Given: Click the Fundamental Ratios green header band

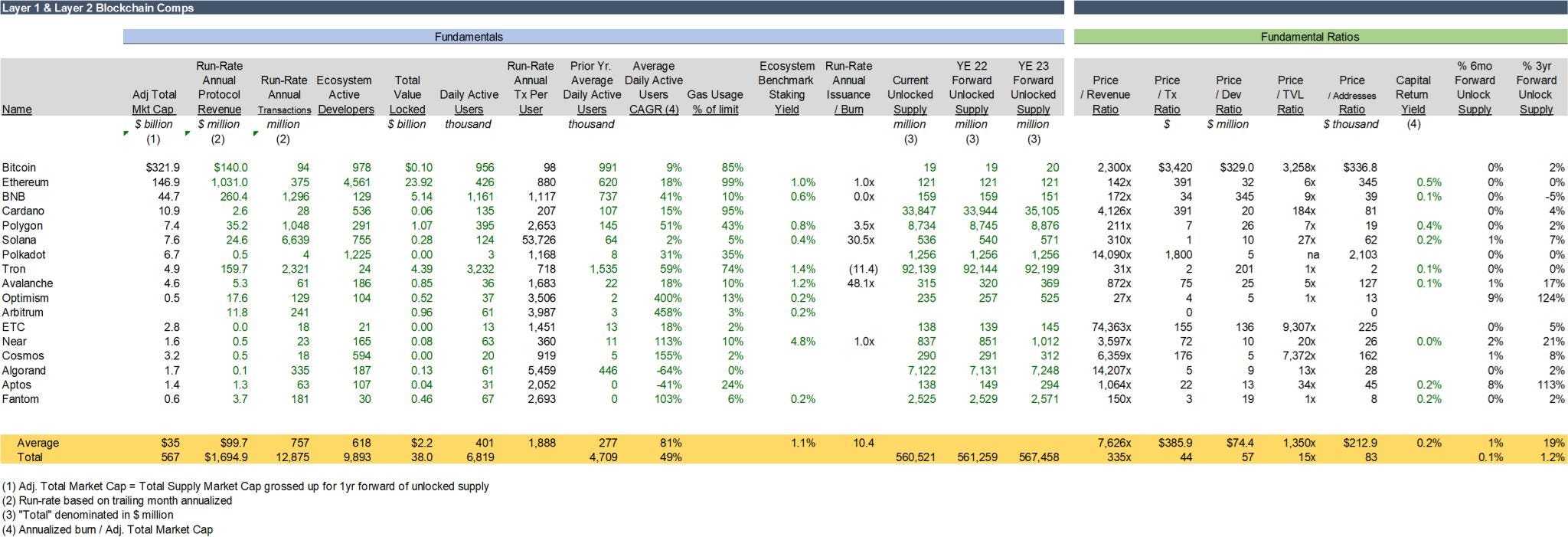Looking at the screenshot, I should point(1321,37).
